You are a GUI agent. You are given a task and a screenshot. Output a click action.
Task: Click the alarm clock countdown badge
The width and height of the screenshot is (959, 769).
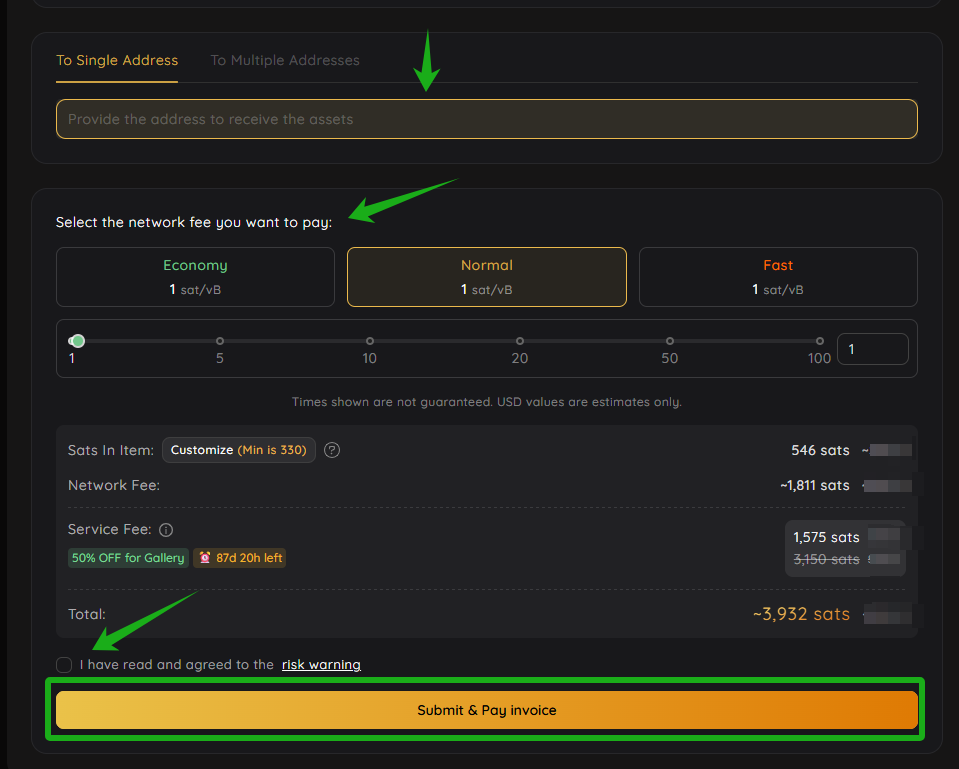(239, 558)
